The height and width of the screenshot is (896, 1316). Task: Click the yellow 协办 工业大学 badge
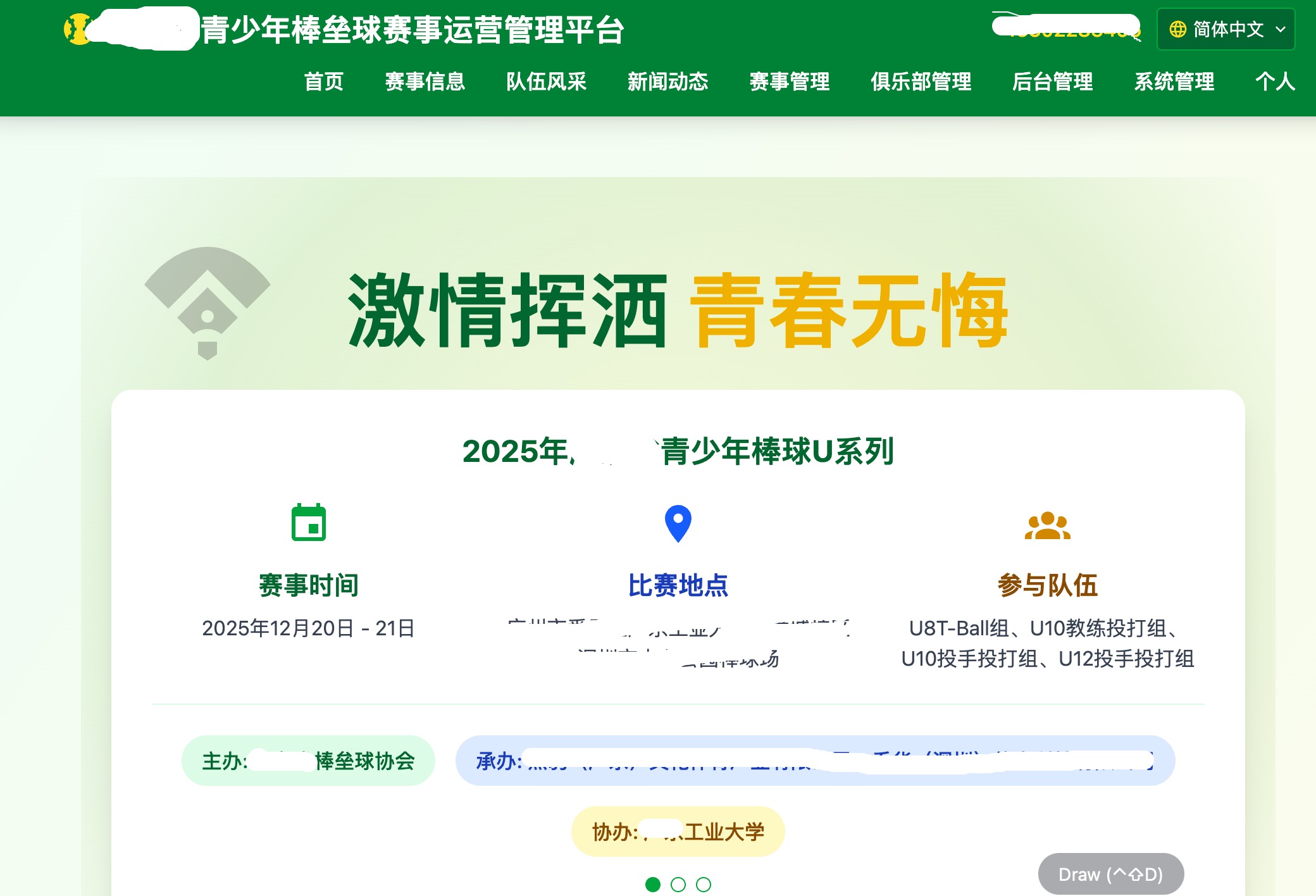[x=678, y=831]
